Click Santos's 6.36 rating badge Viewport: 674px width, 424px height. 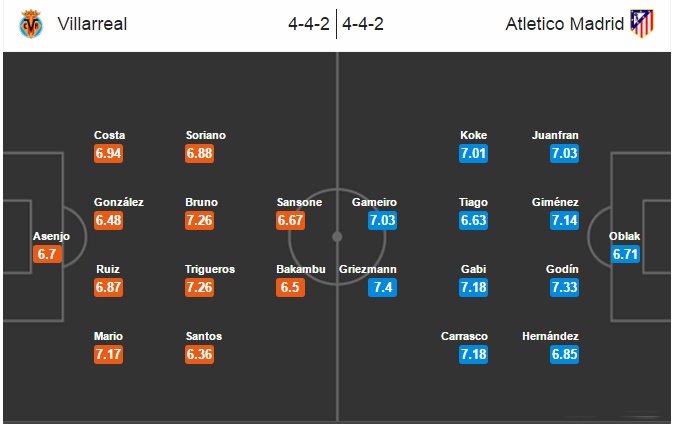click(x=199, y=354)
